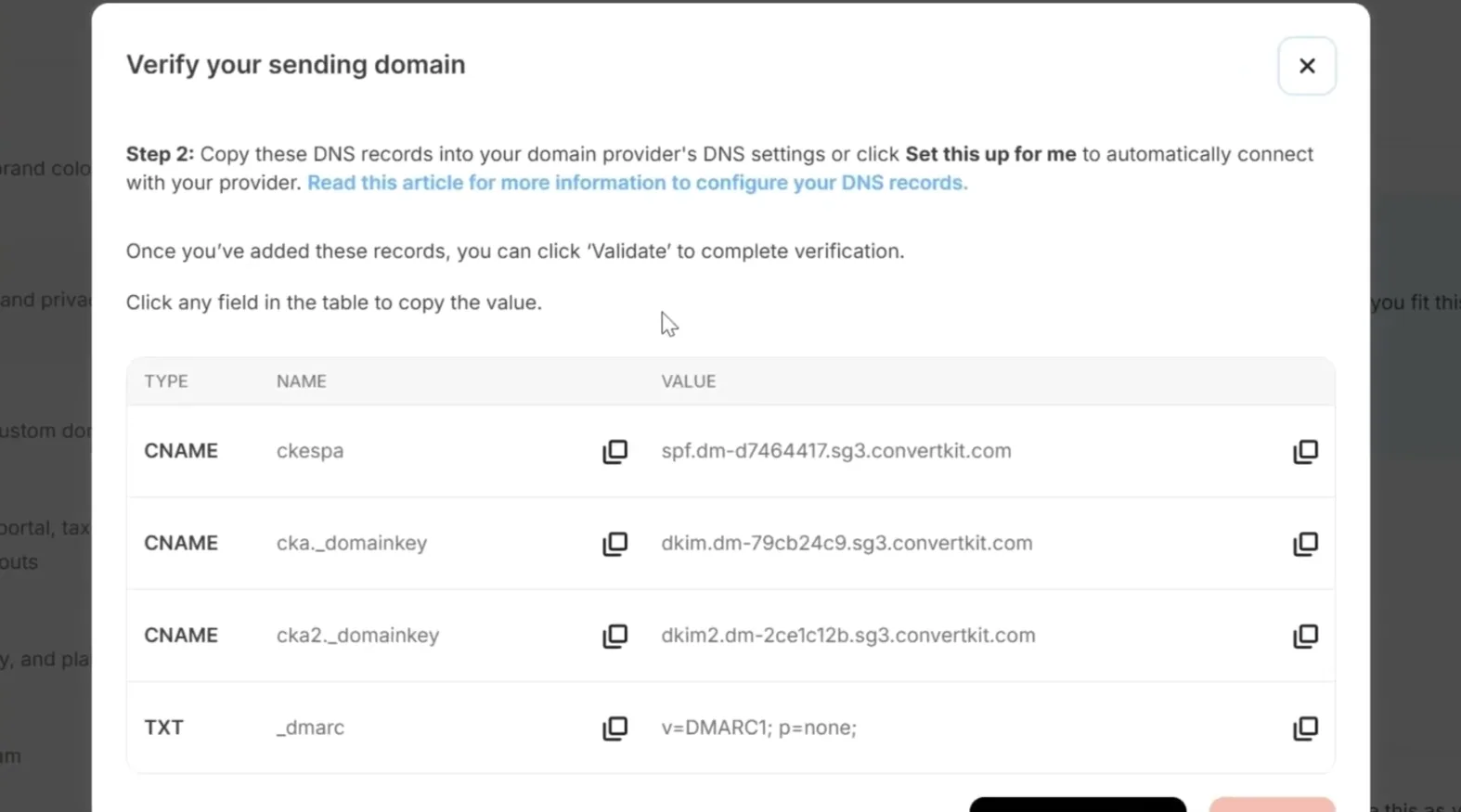Viewport: 1461px width, 812px height.
Task: Click the CNAME type cell in cka._domainkey row
Action: [x=181, y=543]
